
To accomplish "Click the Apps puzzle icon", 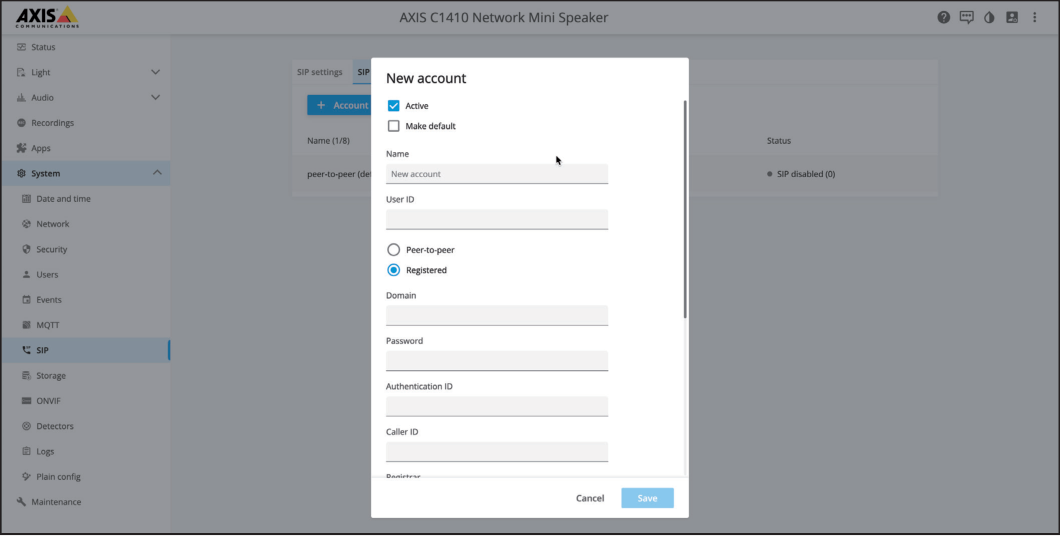I will click(21, 148).
